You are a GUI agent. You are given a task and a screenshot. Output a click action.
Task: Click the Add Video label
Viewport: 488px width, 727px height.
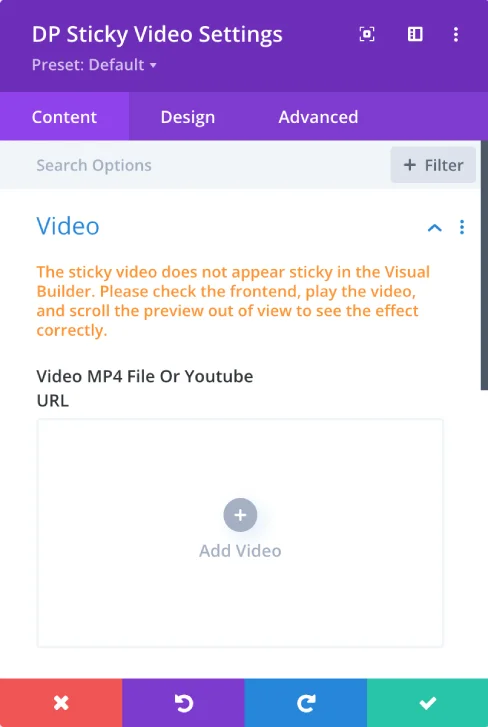(x=240, y=551)
